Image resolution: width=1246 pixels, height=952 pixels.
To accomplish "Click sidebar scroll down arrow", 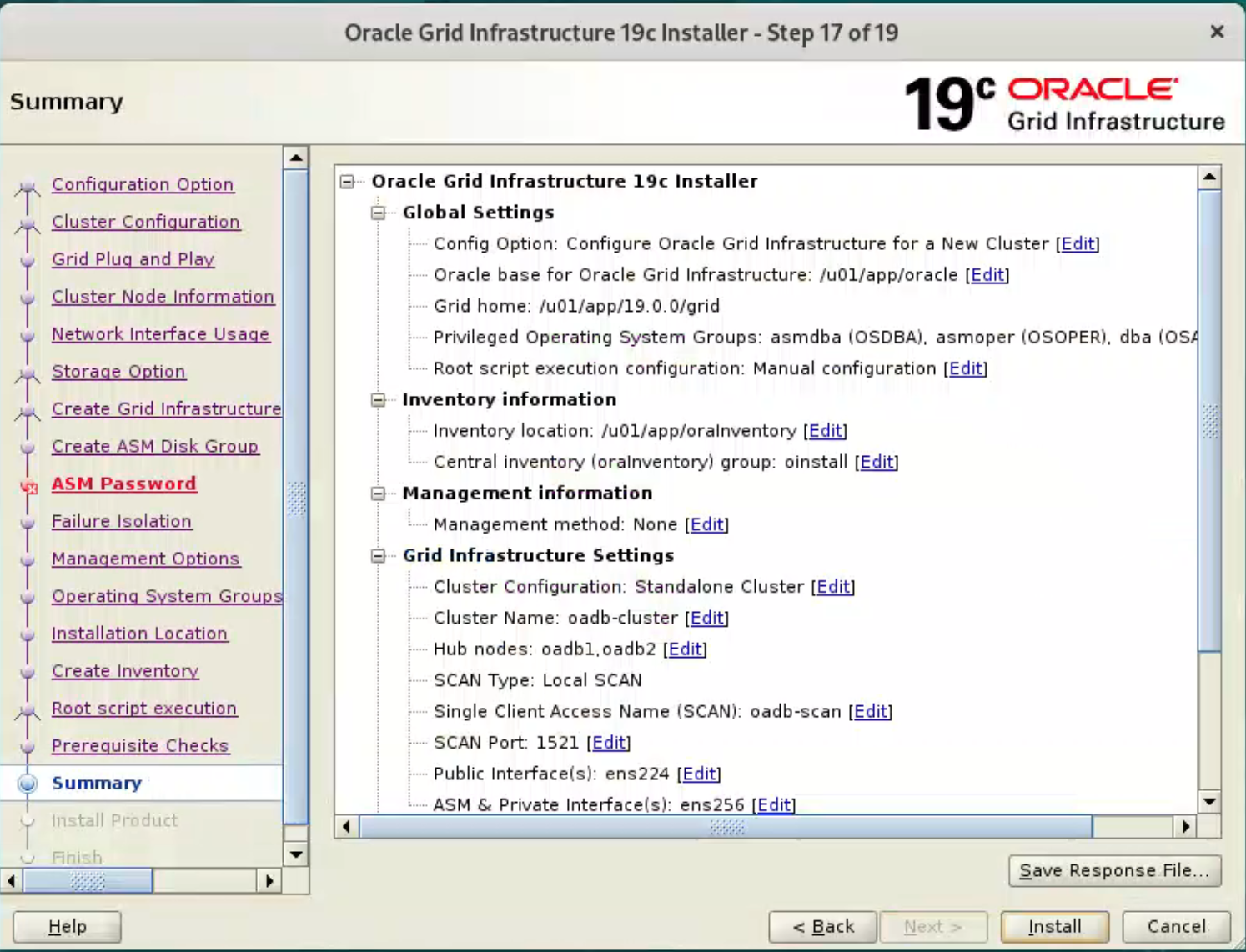I will click(x=296, y=854).
